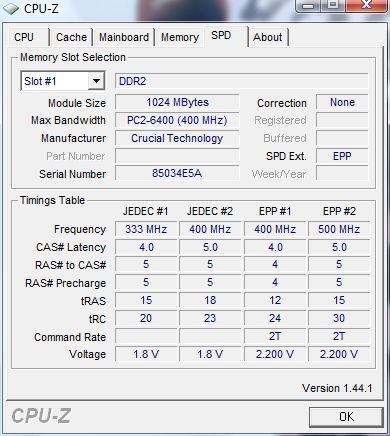The width and height of the screenshot is (390, 436).
Task: Click the Version 1.44.1 label
Action: point(337,388)
